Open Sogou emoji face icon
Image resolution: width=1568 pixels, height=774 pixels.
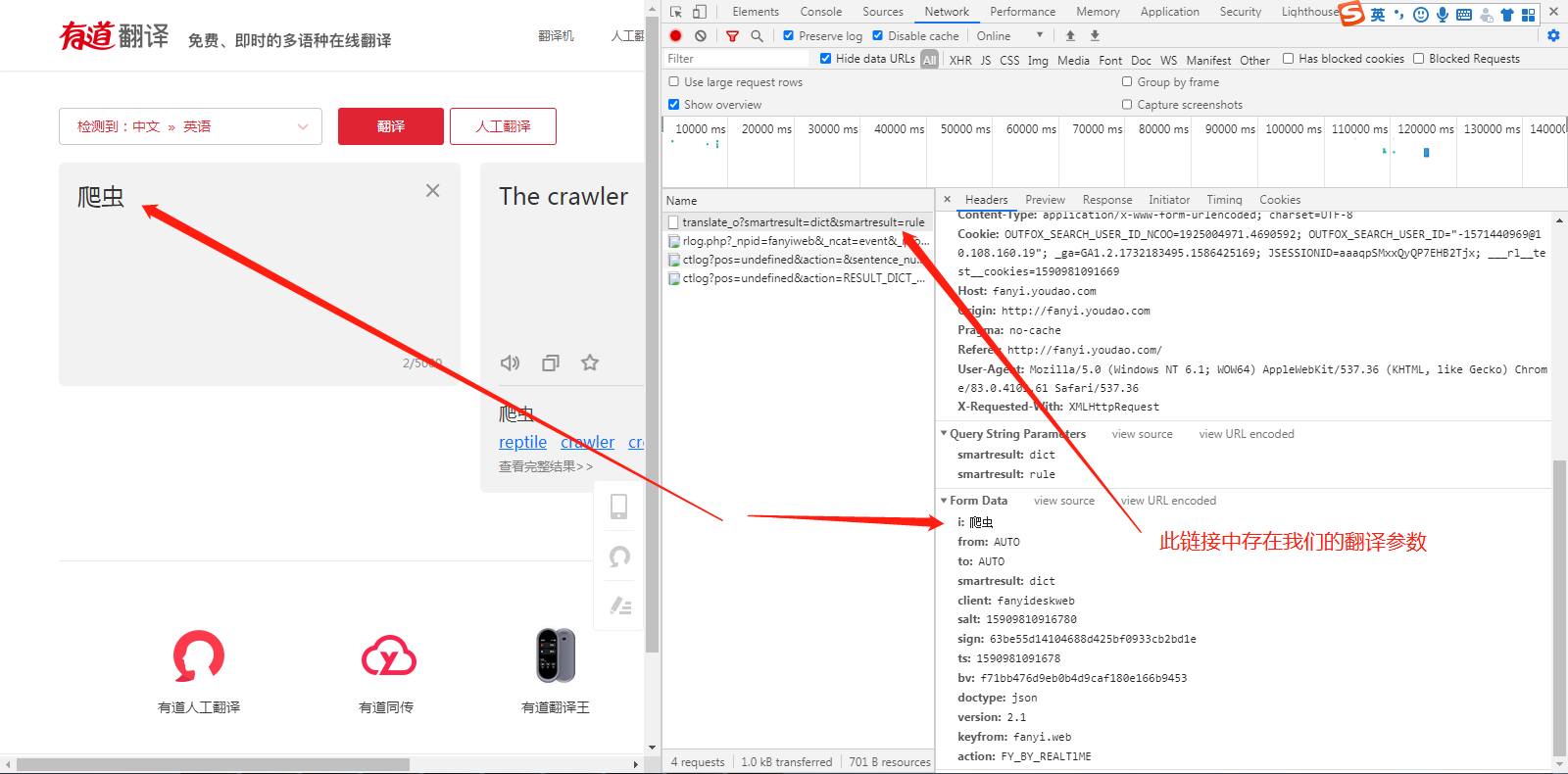1421,14
